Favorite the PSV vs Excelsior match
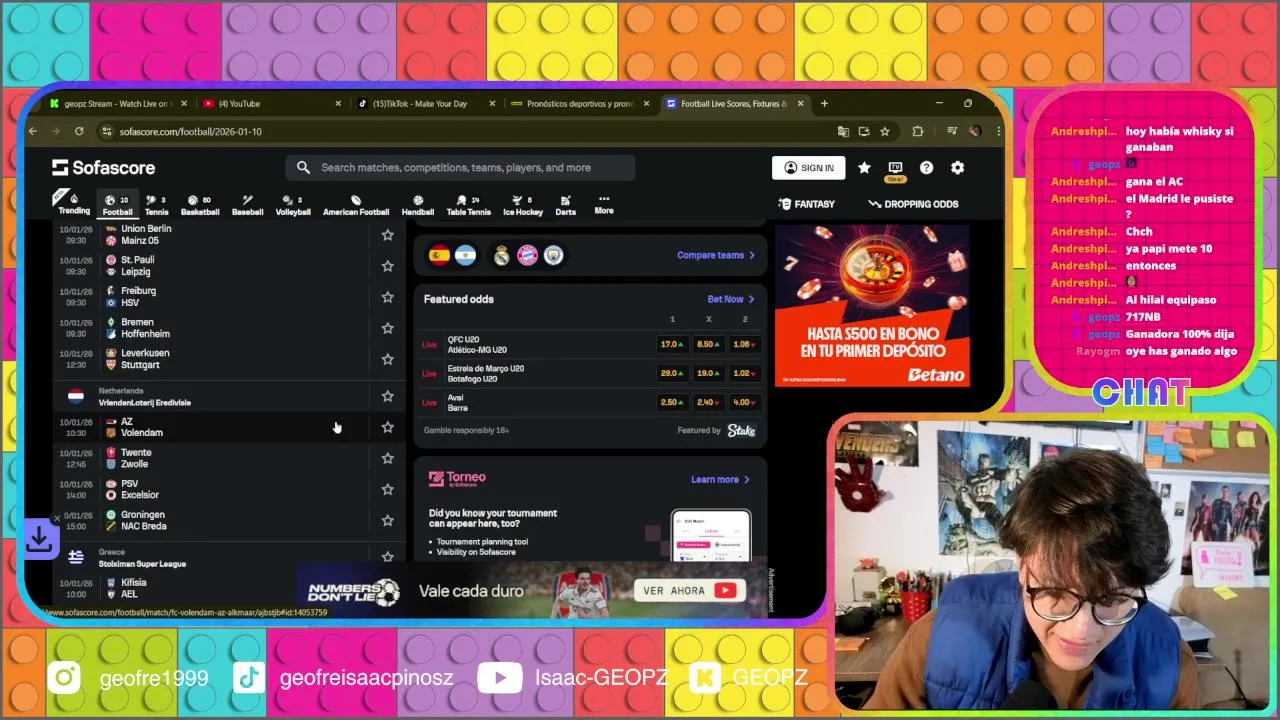 [x=387, y=489]
